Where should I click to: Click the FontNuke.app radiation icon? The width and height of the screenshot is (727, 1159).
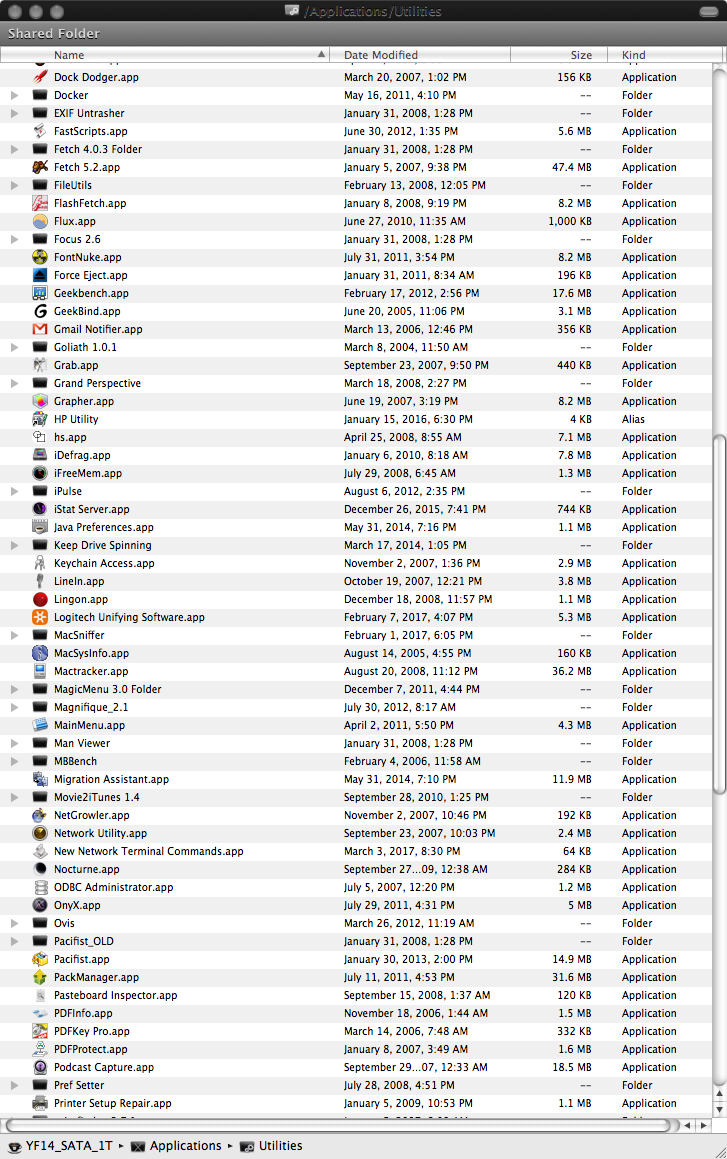41,257
